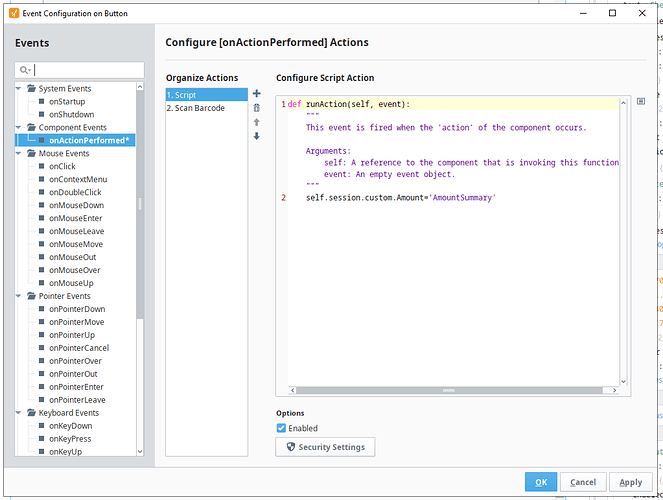Select the 2. Scan Barcode action
The height and width of the screenshot is (500, 663).
[x=206, y=108]
